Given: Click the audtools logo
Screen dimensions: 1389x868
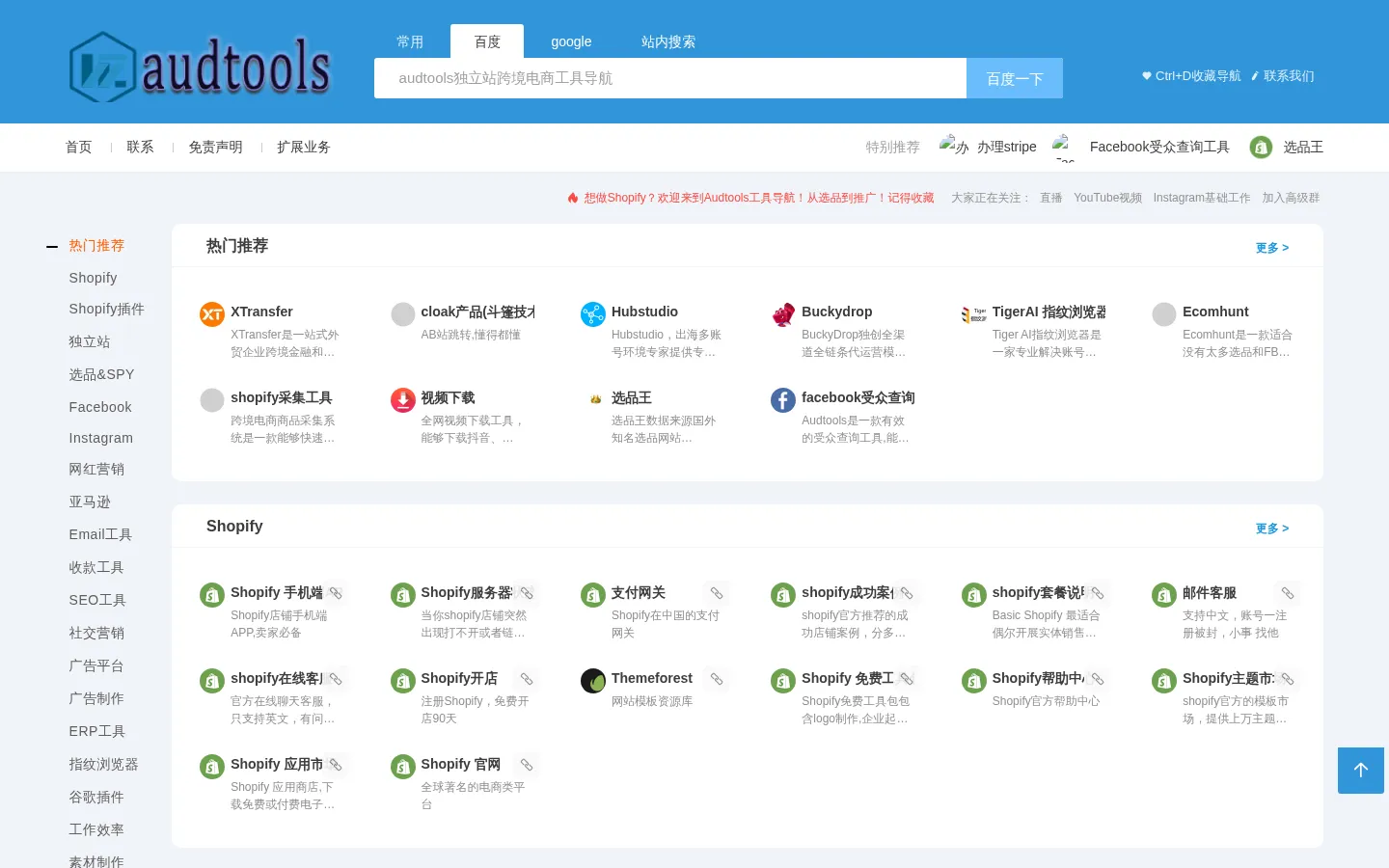Looking at the screenshot, I should 200,67.
